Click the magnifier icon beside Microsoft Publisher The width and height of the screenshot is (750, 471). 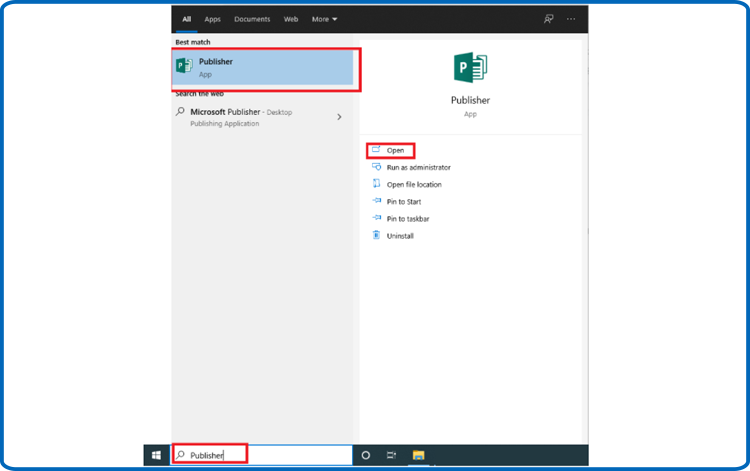point(180,111)
